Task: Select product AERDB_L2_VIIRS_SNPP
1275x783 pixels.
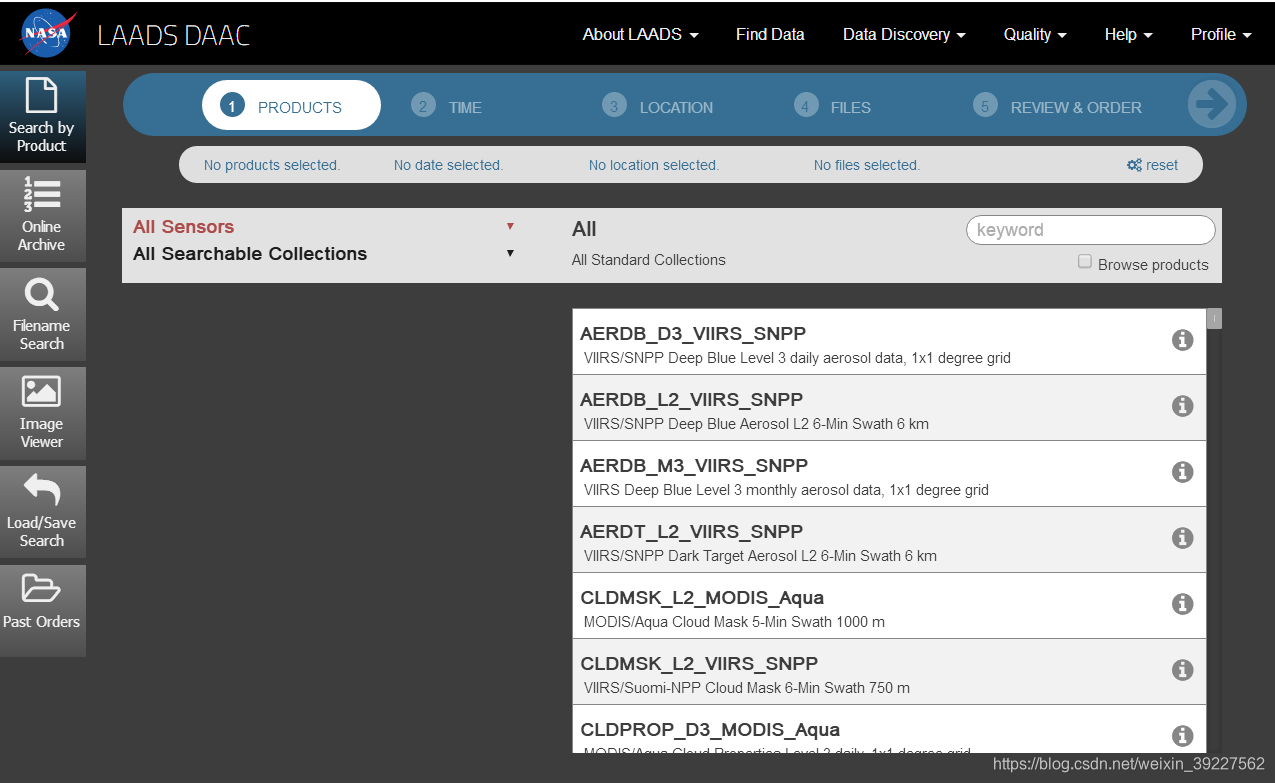Action: (x=889, y=408)
